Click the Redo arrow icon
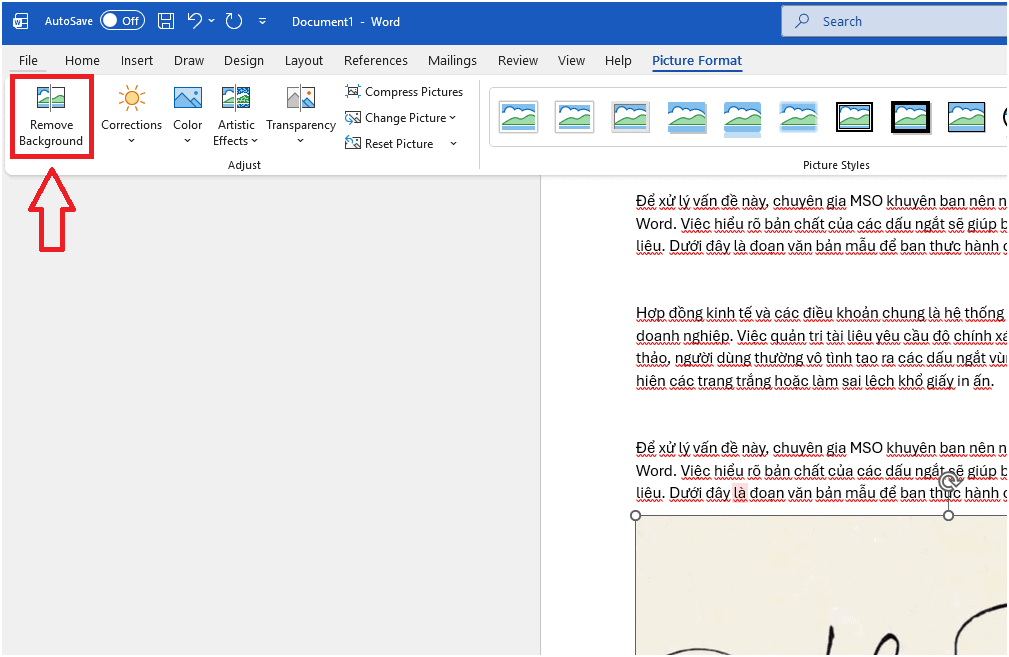The width and height of the screenshot is (1009, 657). (233, 21)
